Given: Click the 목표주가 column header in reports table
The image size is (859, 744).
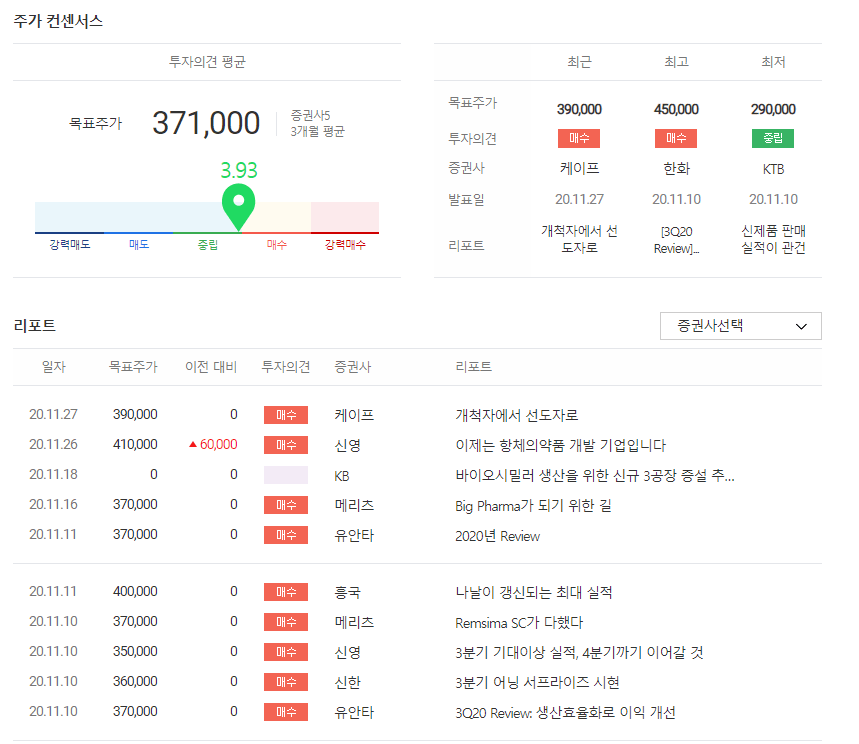Looking at the screenshot, I should pyautogui.click(x=133, y=367).
